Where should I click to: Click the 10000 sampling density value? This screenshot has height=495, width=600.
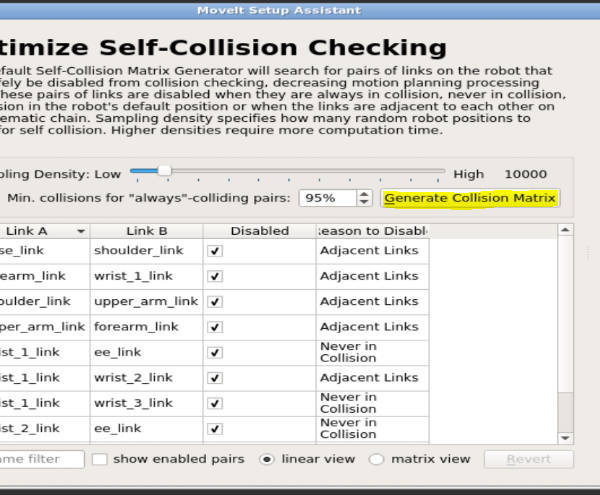click(525, 174)
